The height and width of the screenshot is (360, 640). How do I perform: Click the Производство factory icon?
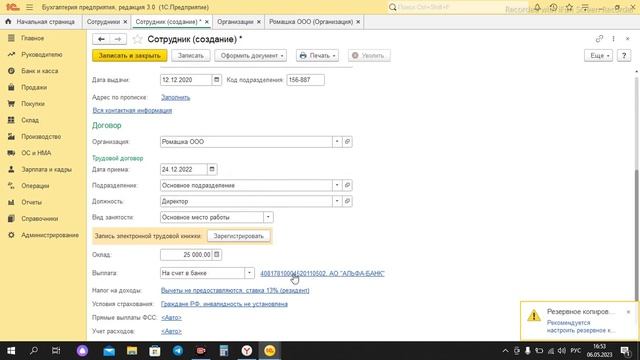(11, 136)
